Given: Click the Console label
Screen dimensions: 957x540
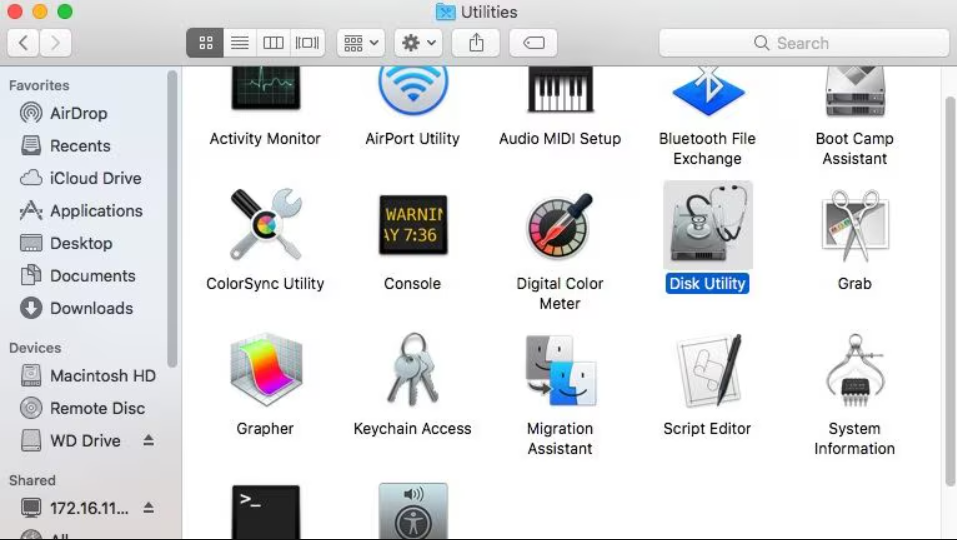Looking at the screenshot, I should [413, 283].
